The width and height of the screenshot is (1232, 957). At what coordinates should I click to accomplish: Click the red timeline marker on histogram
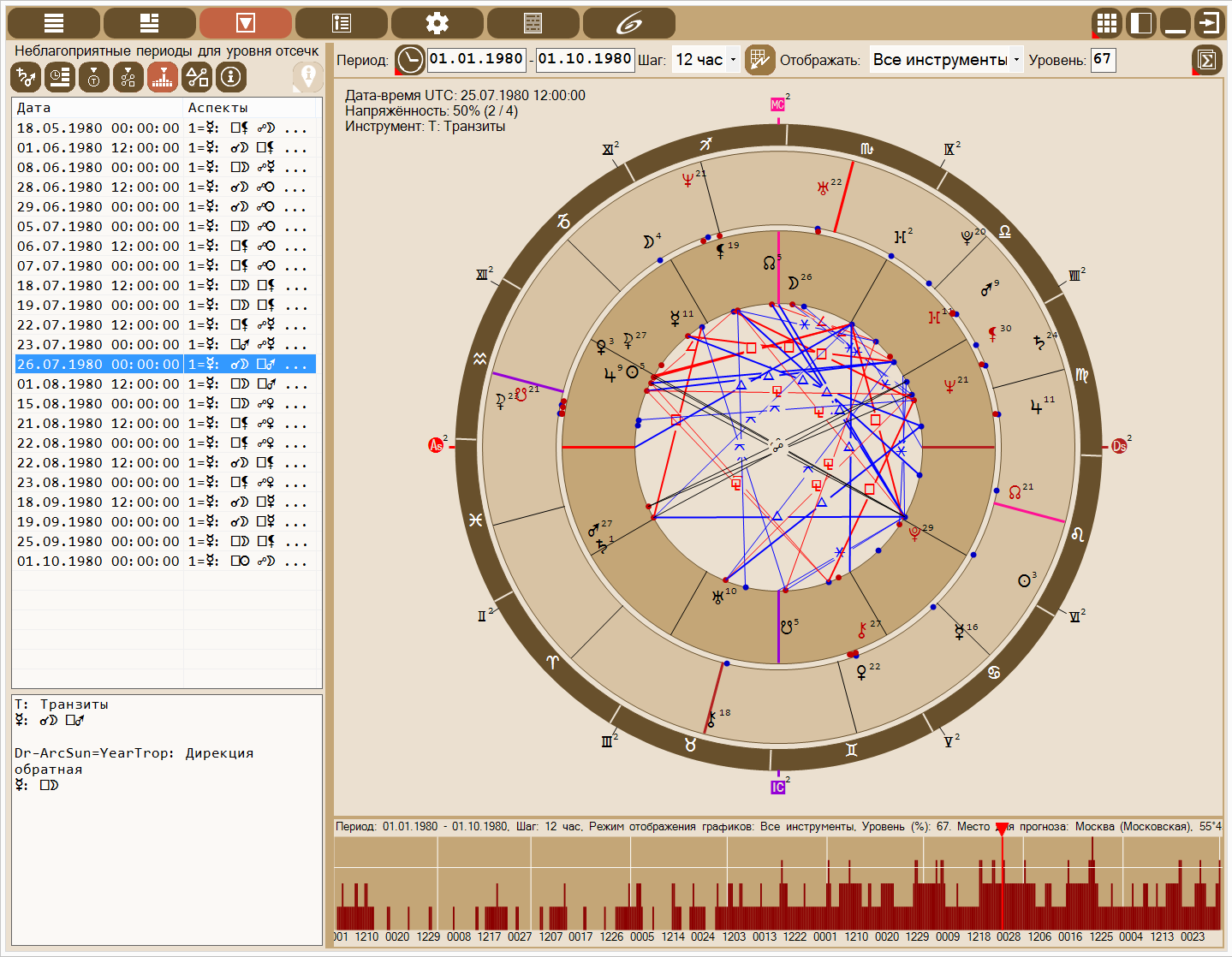pos(1002,829)
